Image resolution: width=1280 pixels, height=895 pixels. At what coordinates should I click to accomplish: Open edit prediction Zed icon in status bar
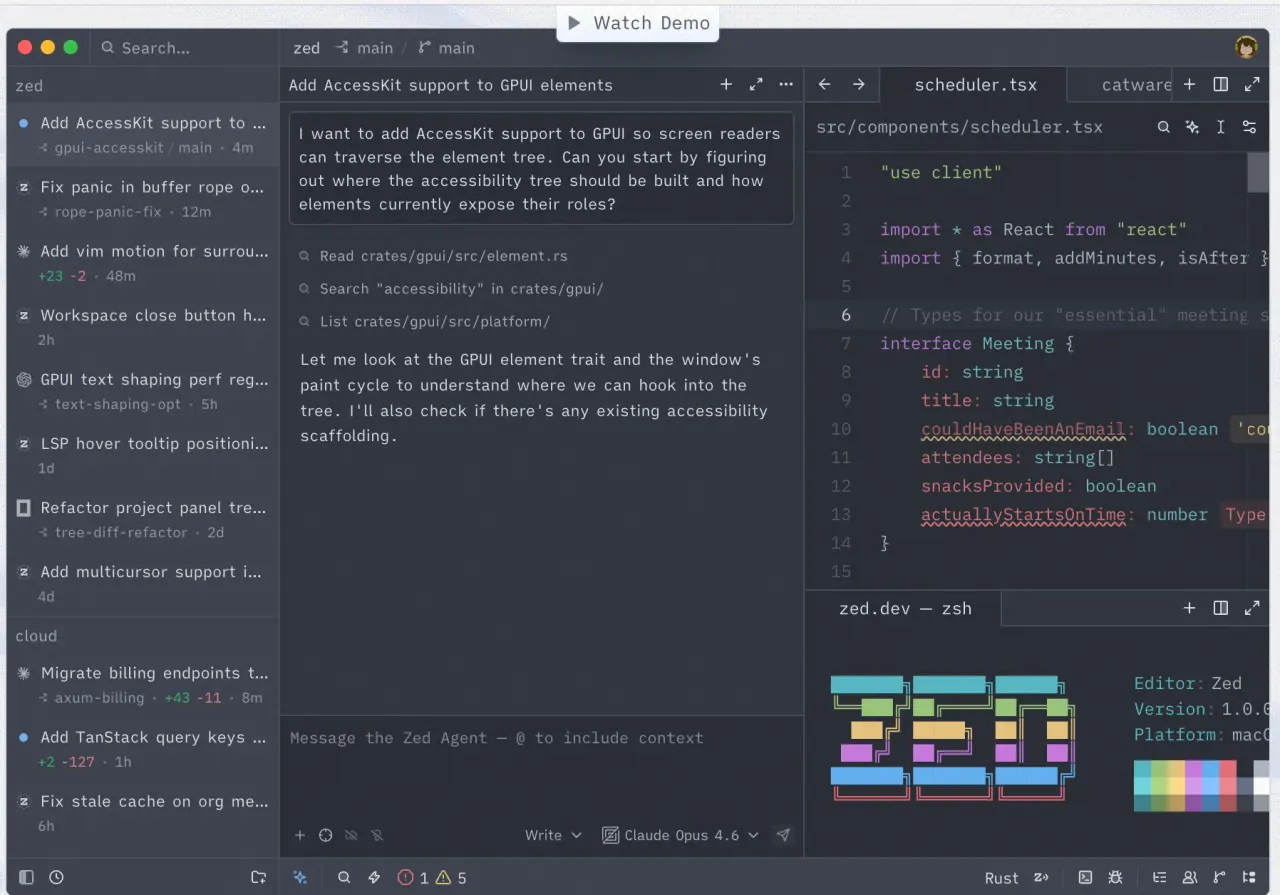point(1041,877)
